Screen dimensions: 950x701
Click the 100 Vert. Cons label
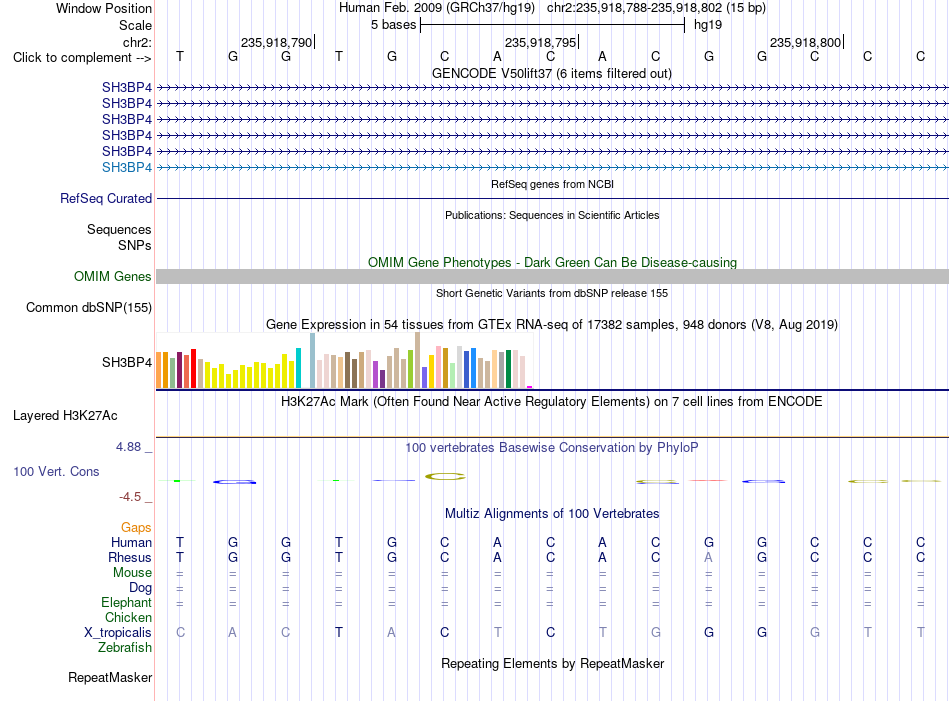pos(56,471)
